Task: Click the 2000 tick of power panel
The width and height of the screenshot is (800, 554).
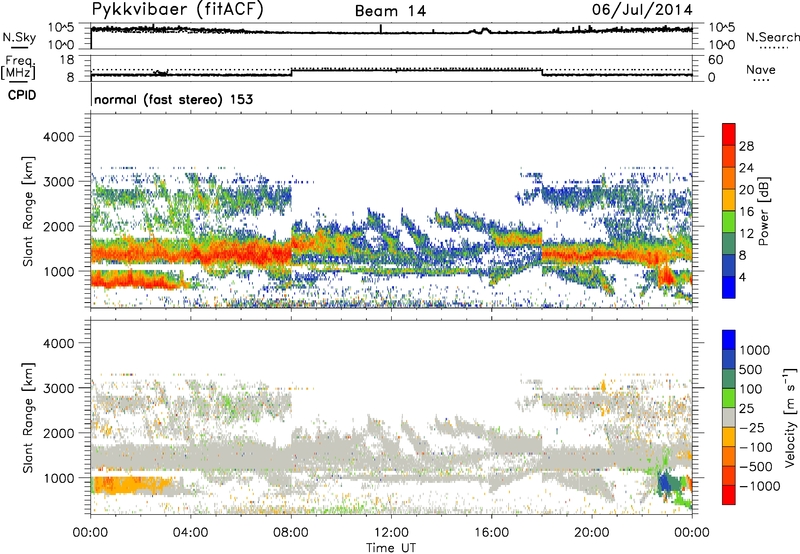Action: (x=58, y=226)
